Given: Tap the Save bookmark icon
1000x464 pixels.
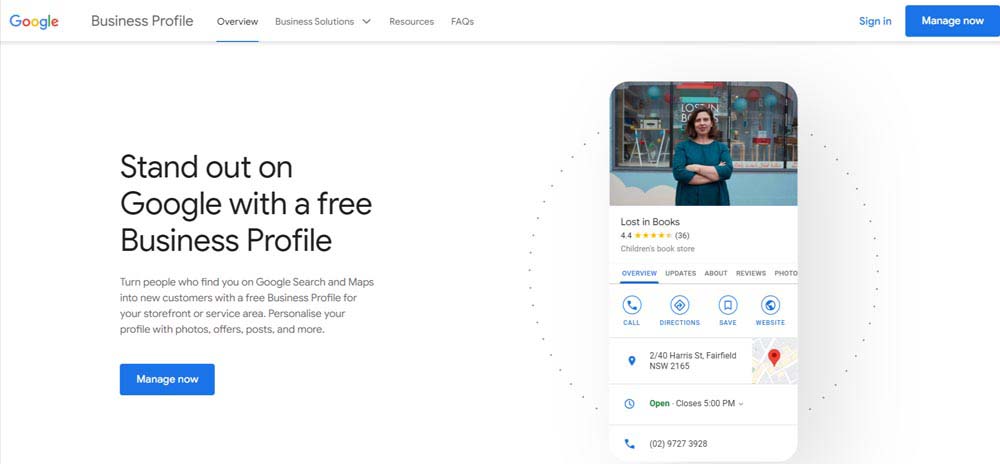Looking at the screenshot, I should tap(728, 305).
